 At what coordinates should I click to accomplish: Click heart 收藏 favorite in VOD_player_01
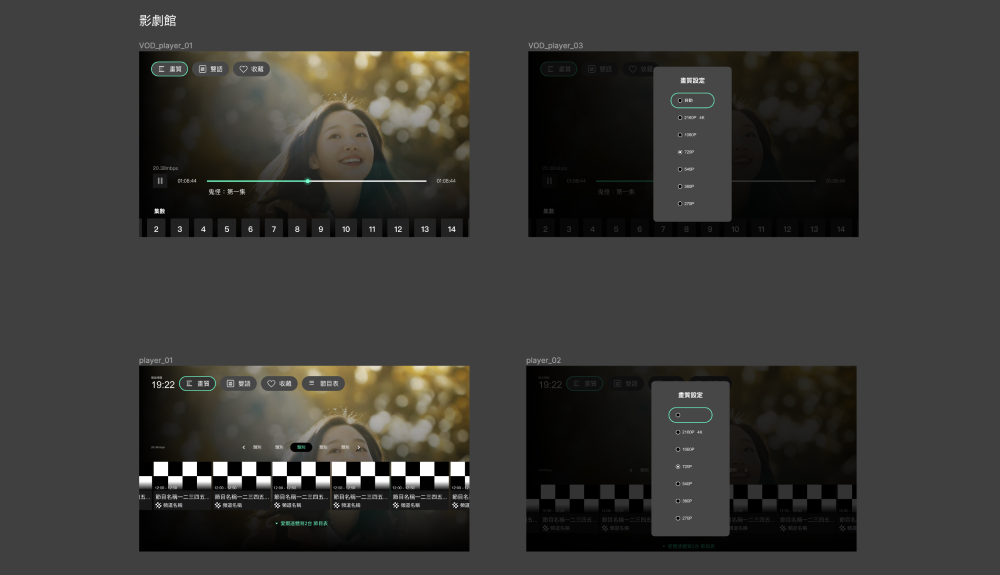coord(251,69)
